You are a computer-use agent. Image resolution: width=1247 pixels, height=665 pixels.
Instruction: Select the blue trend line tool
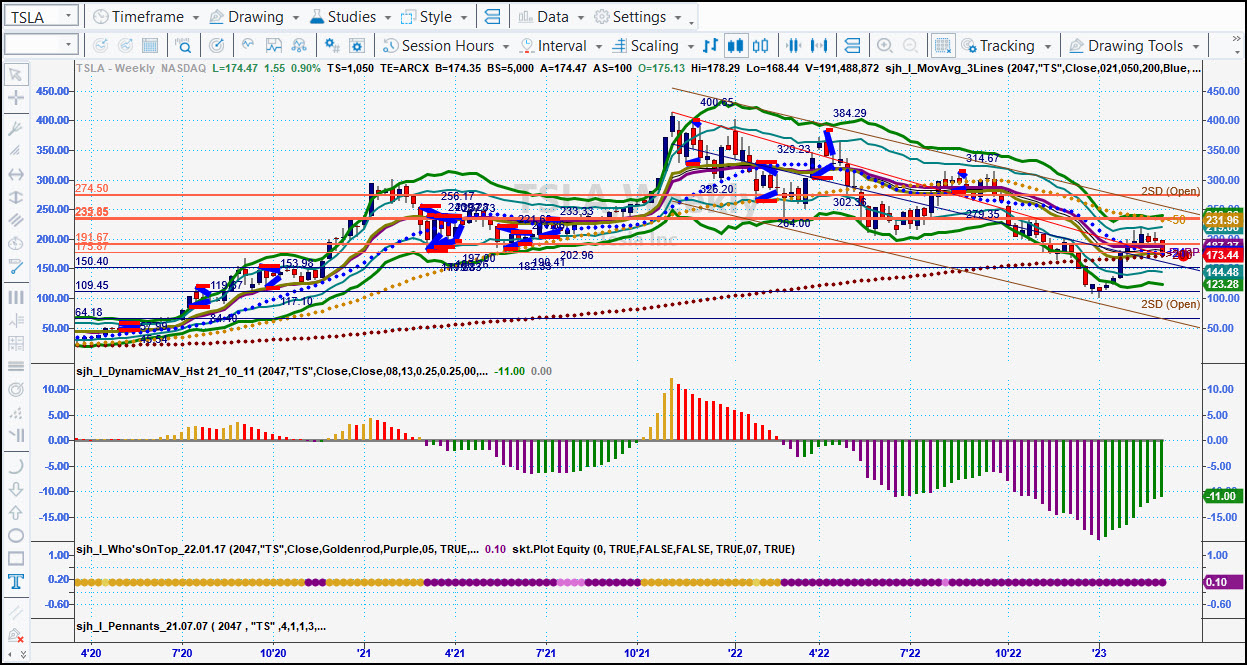(15, 266)
